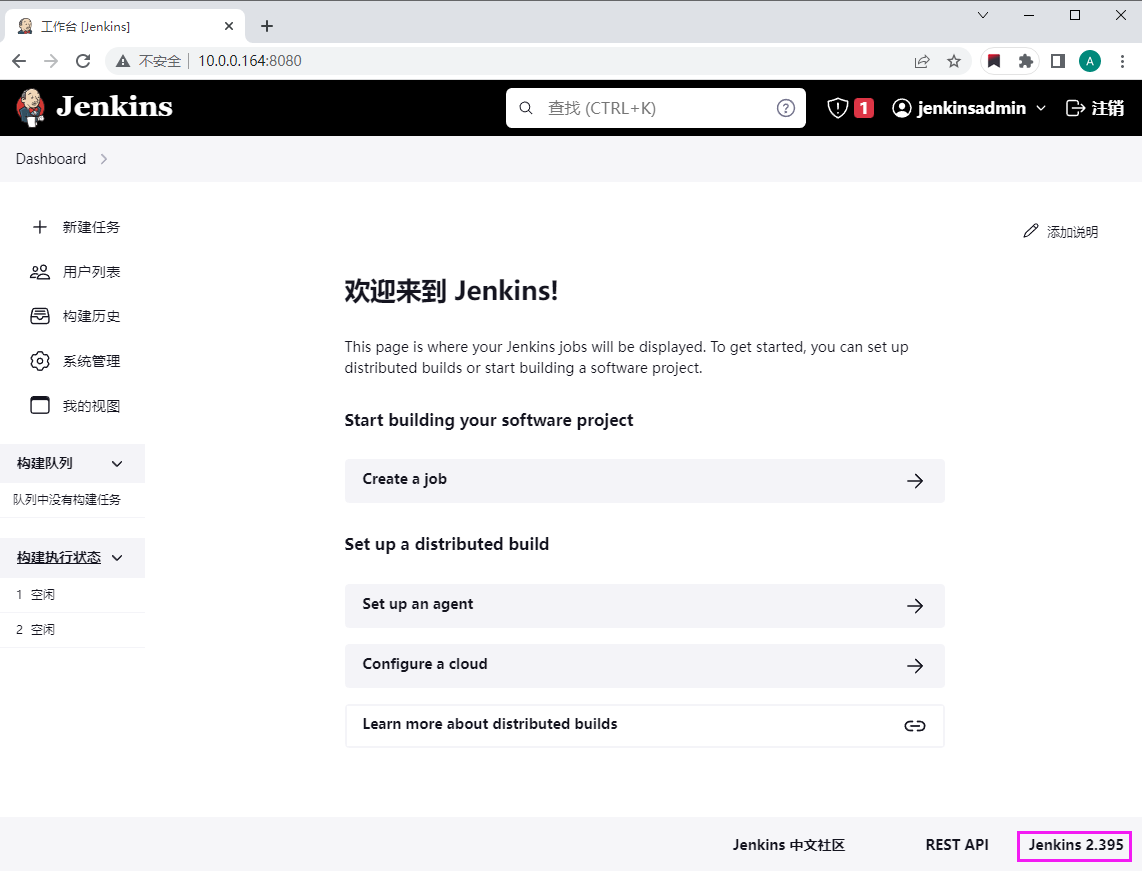Viewport: 1142px width, 871px height.
Task: Click the share page icon in address bar
Action: click(x=922, y=61)
